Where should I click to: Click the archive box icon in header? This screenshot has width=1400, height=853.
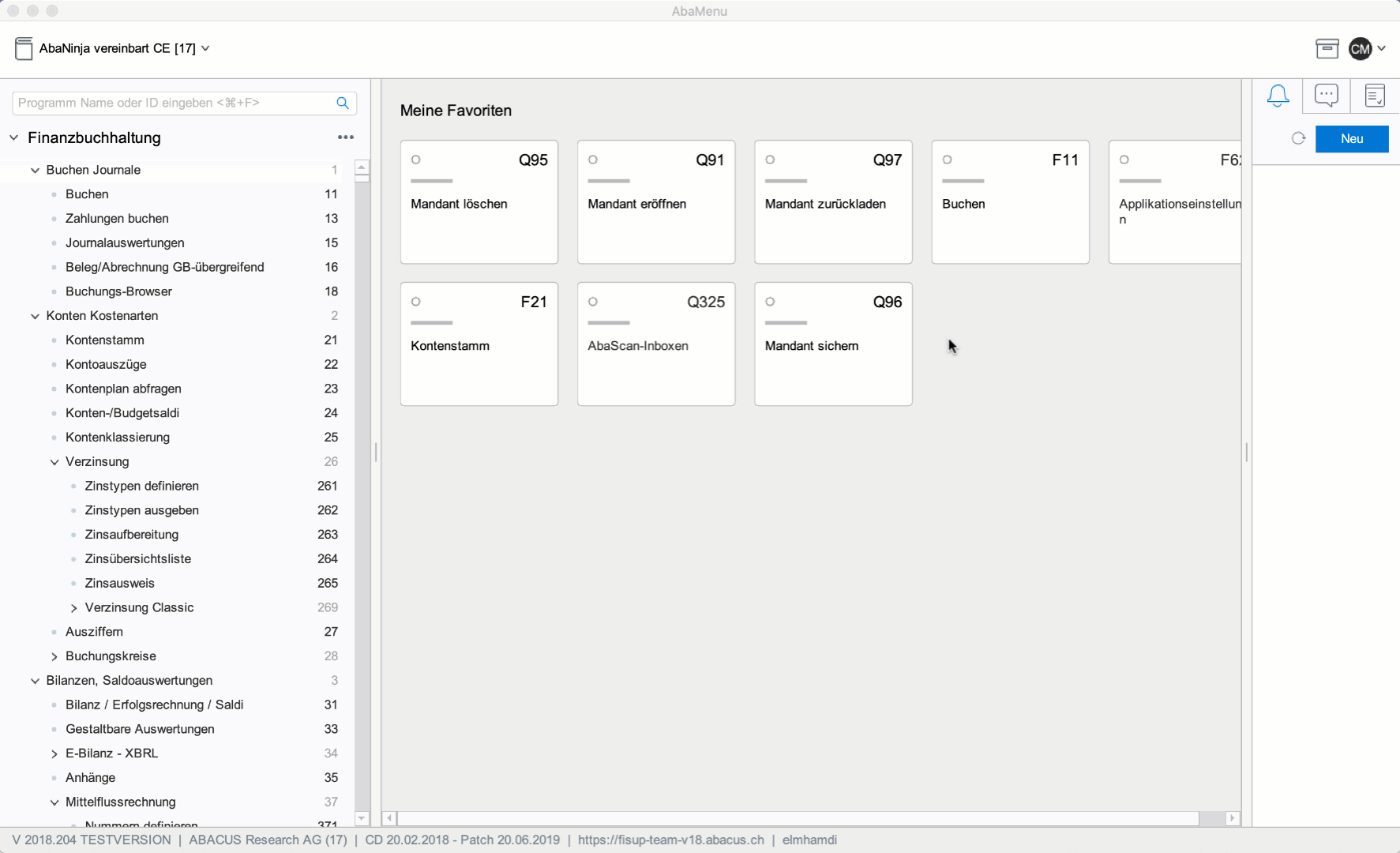1327,49
